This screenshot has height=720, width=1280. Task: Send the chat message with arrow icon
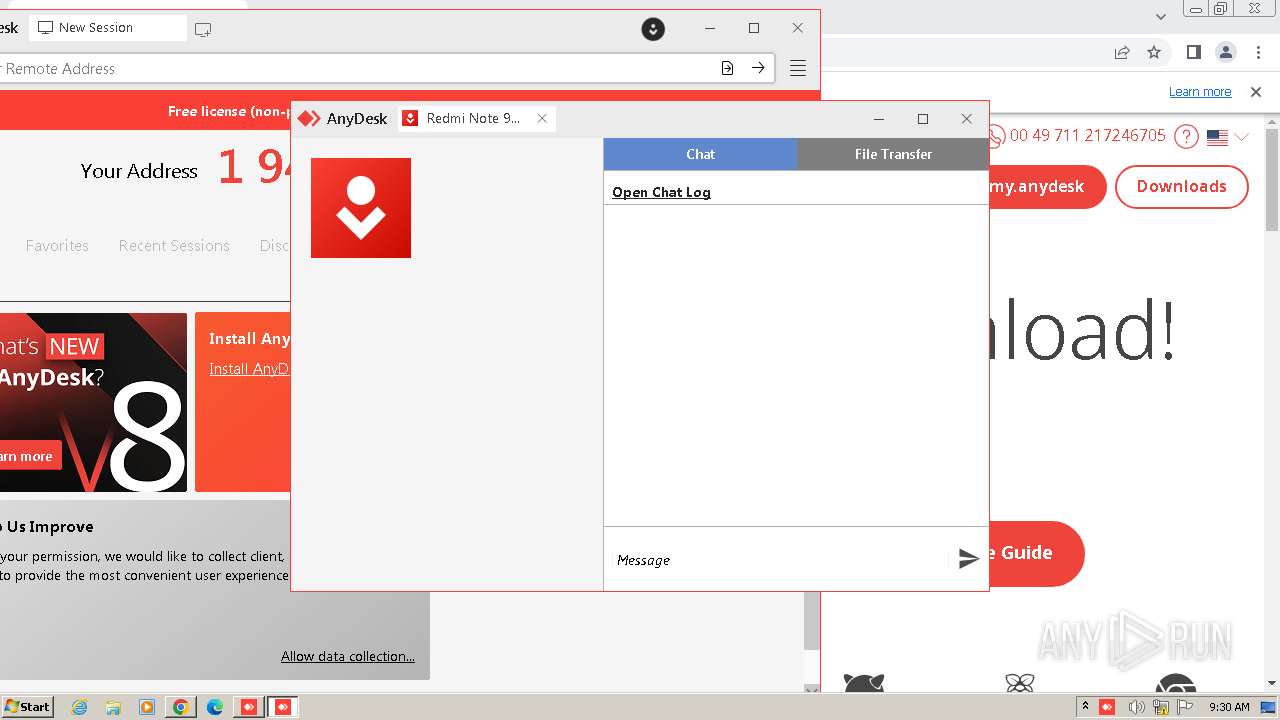click(968, 559)
